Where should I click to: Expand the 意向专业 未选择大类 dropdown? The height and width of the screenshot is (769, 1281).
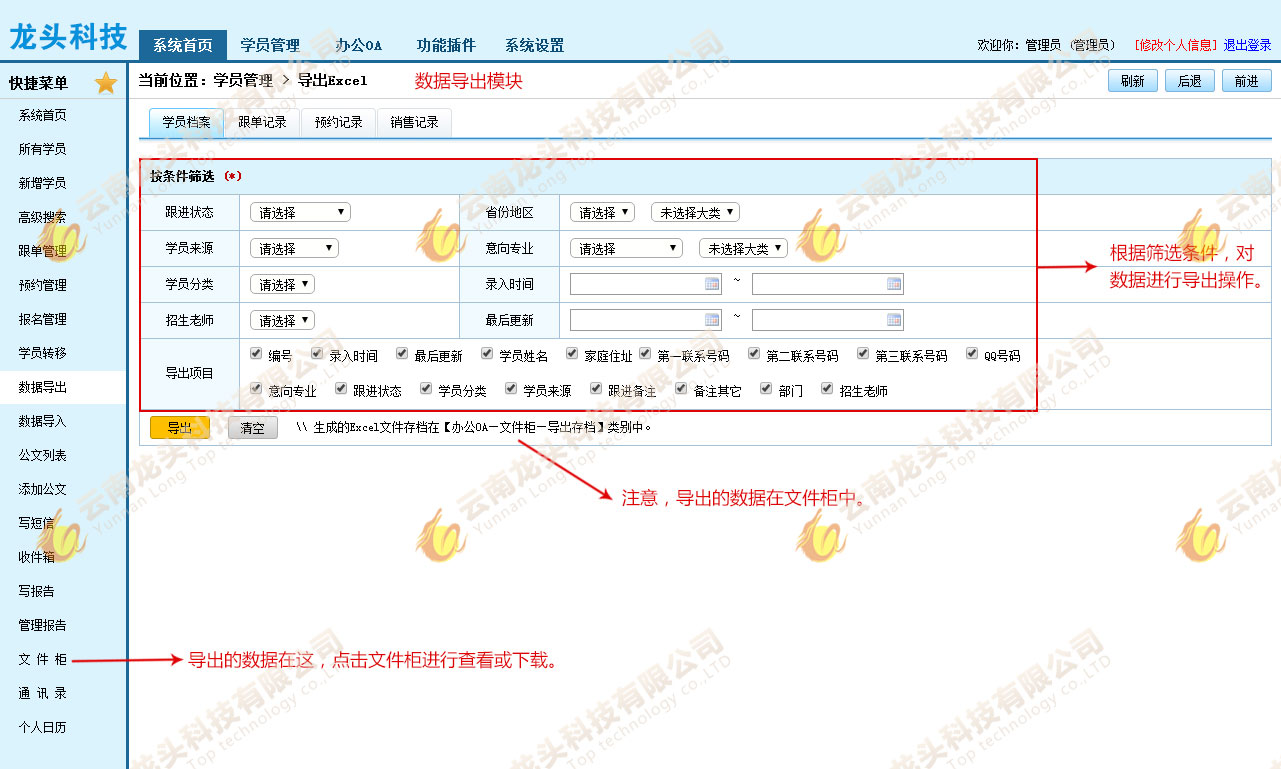743,248
